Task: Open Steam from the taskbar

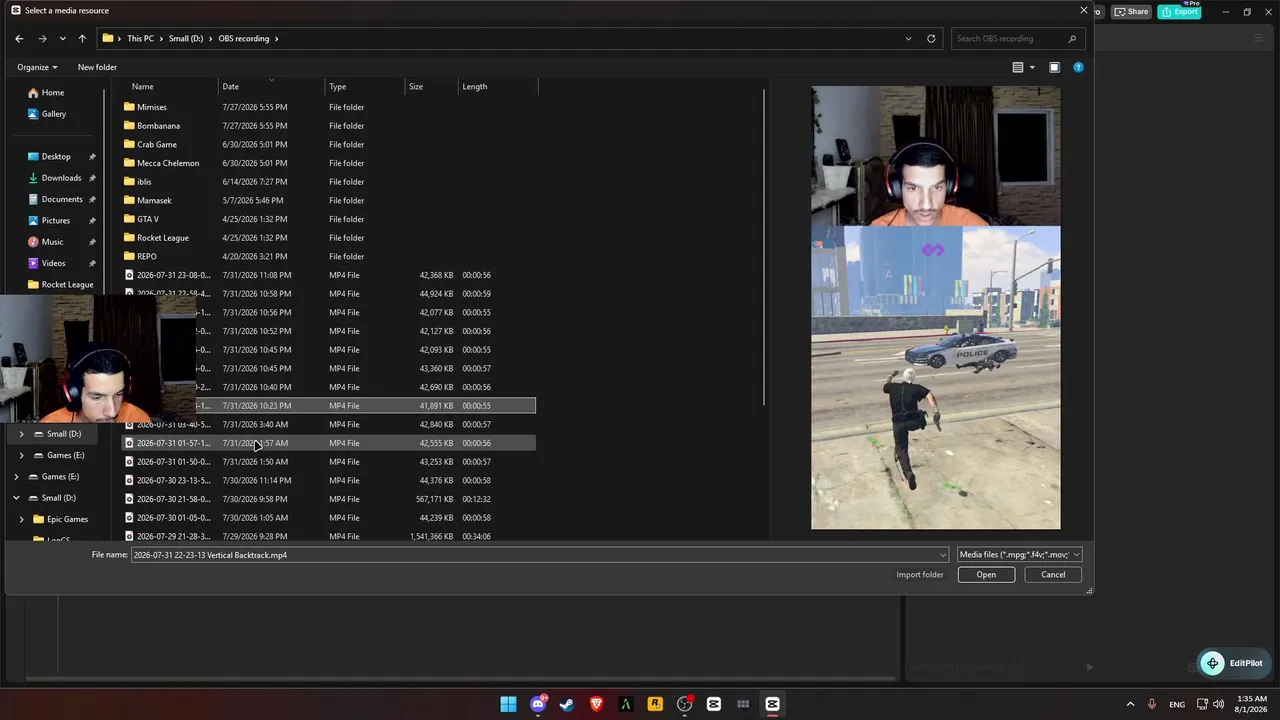Action: [x=567, y=704]
